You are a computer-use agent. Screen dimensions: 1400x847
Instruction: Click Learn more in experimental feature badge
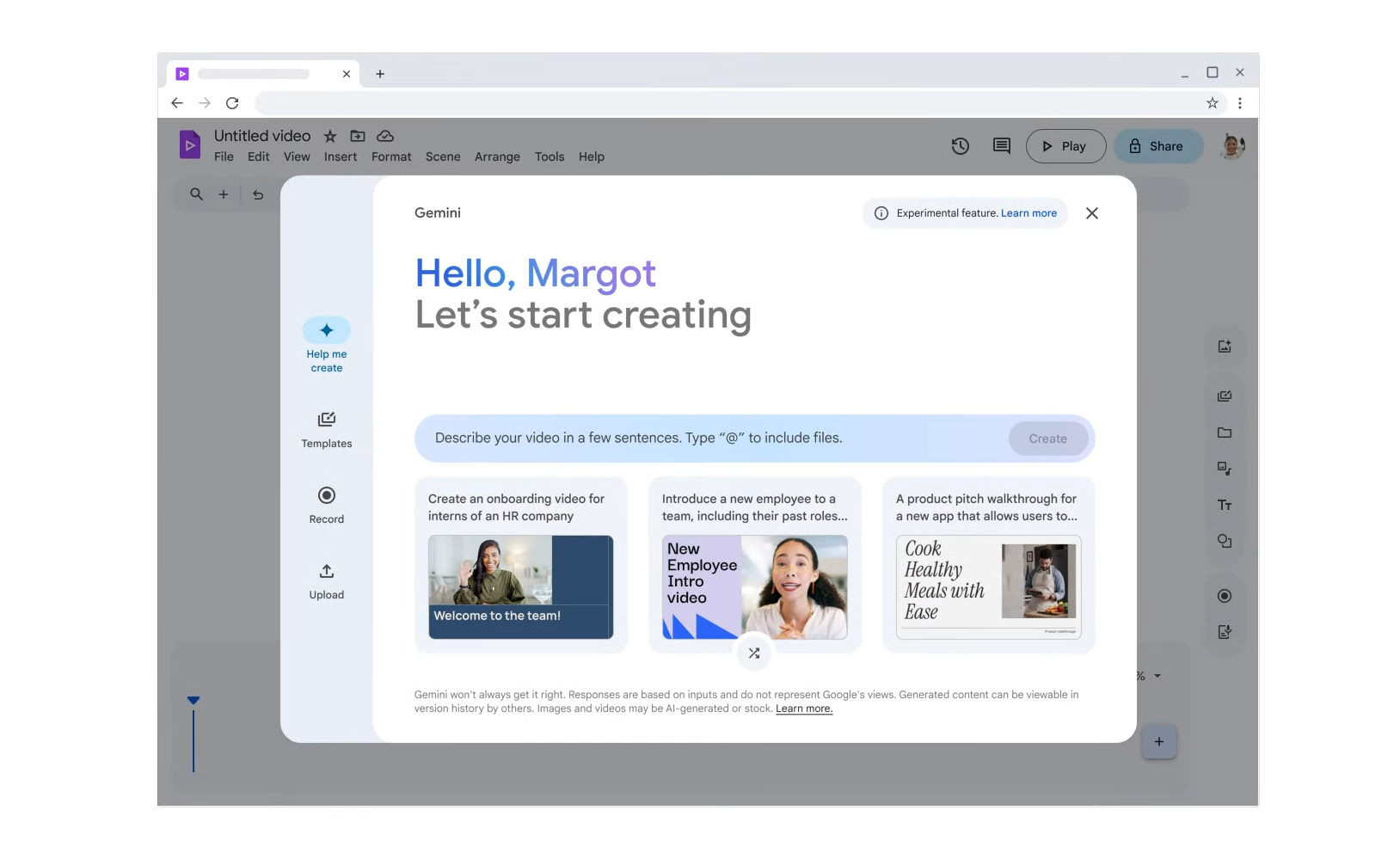(1029, 213)
